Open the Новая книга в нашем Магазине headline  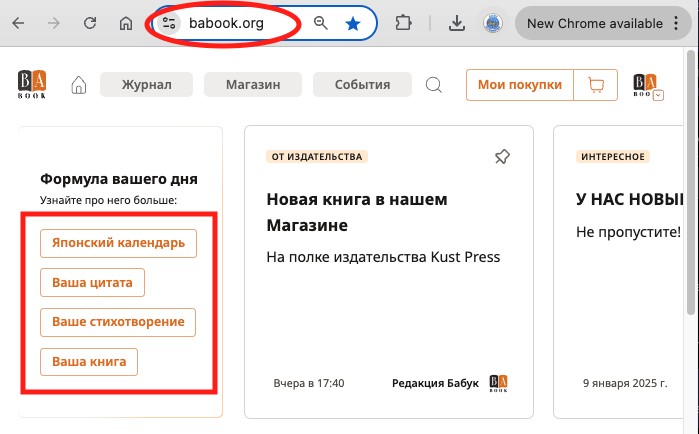coord(357,212)
